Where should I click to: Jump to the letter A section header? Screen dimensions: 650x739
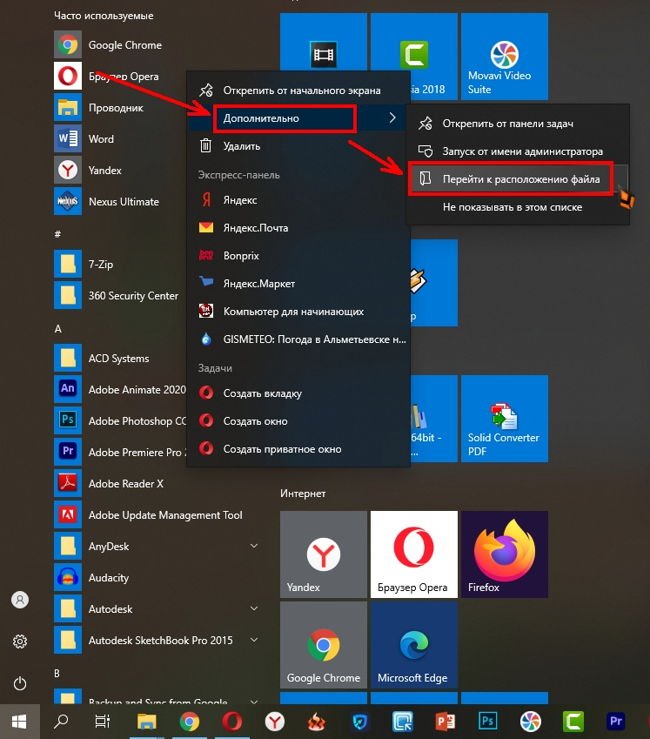(x=58, y=328)
